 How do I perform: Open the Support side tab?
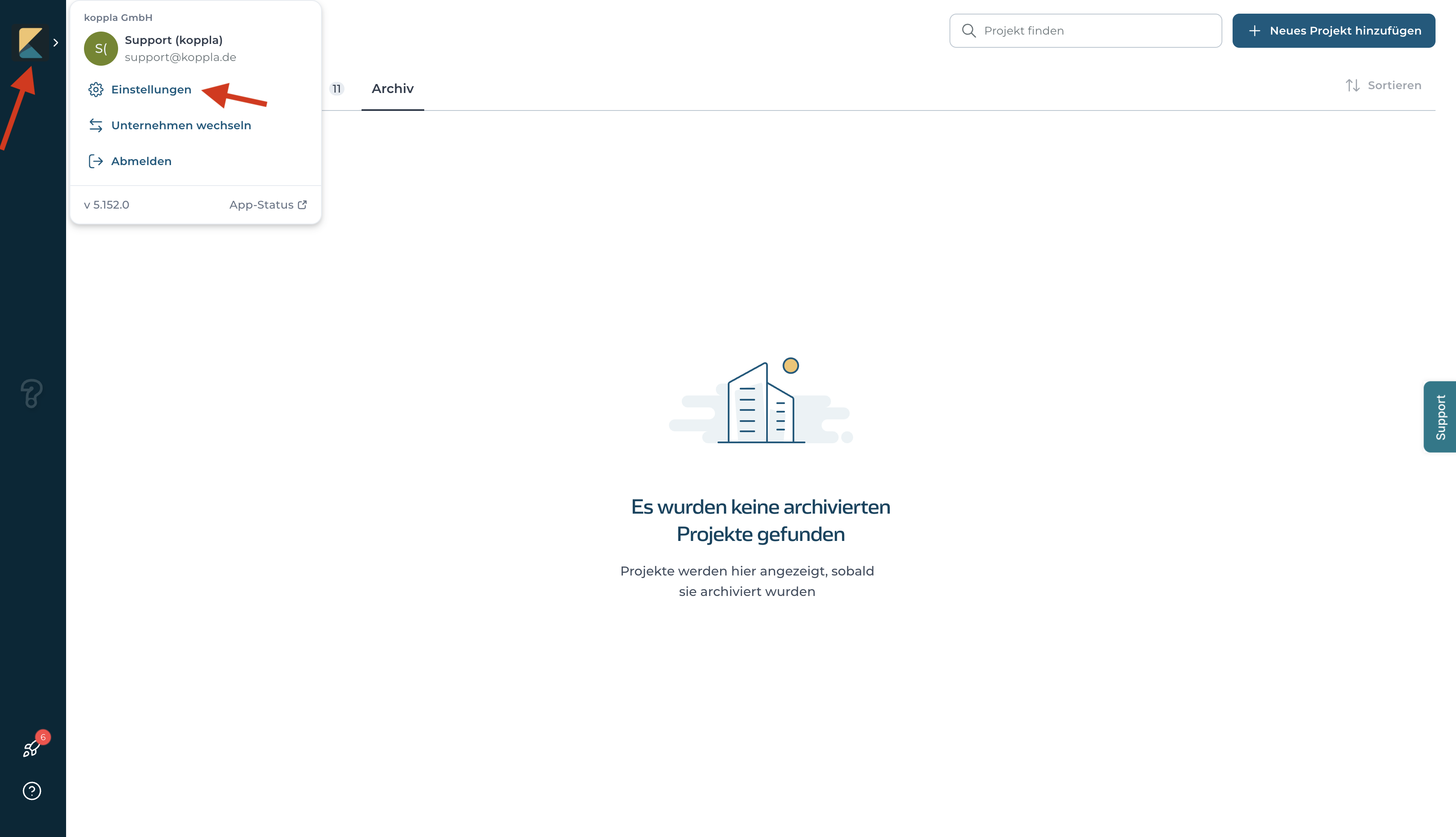[x=1439, y=417]
